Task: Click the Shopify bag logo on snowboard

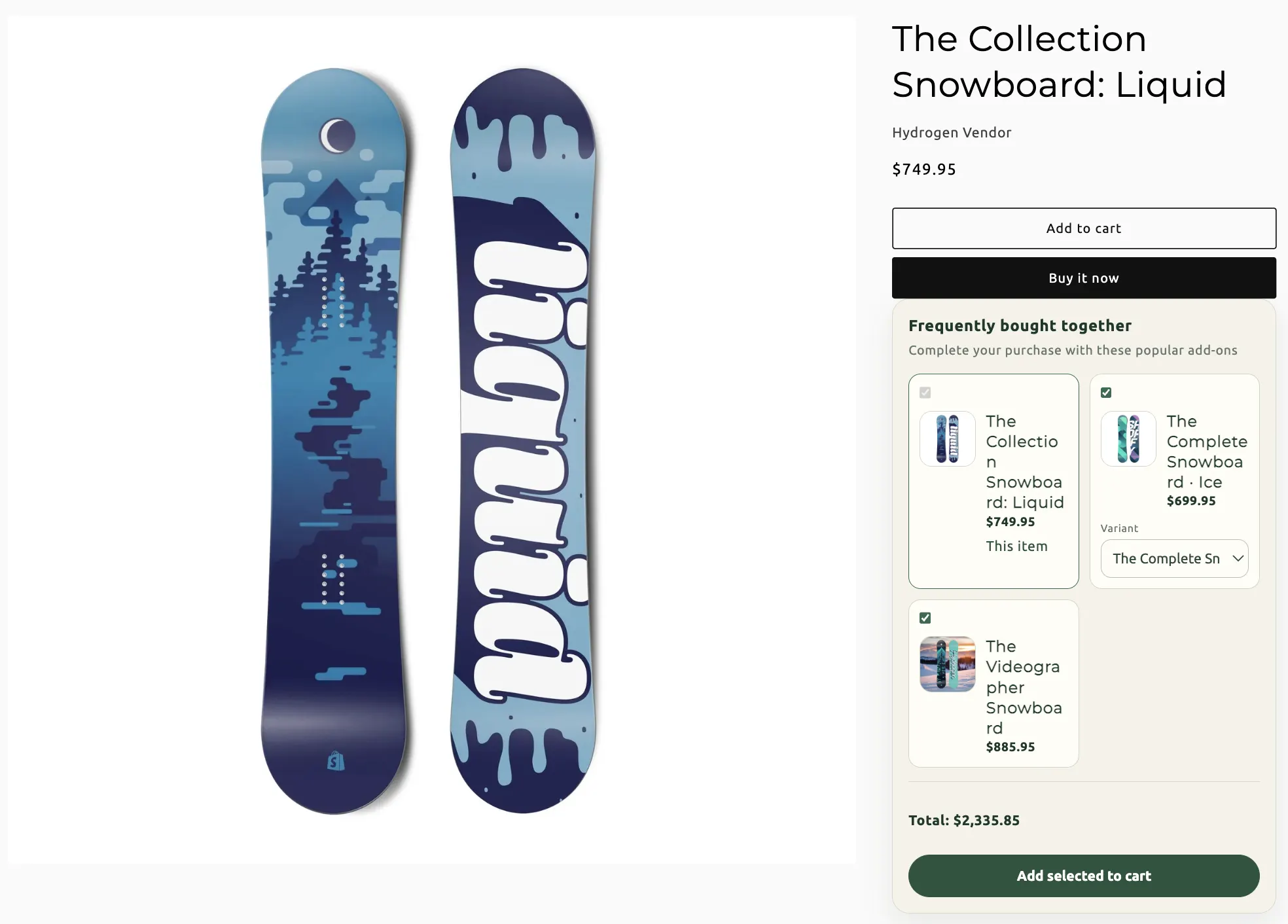Action: click(x=336, y=761)
